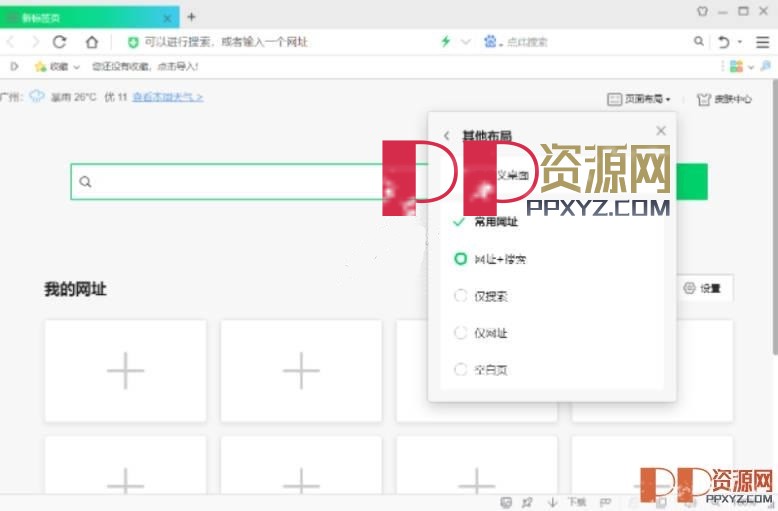Expand the arrow next to undo icon
The width and height of the screenshot is (778, 511).
[740, 42]
